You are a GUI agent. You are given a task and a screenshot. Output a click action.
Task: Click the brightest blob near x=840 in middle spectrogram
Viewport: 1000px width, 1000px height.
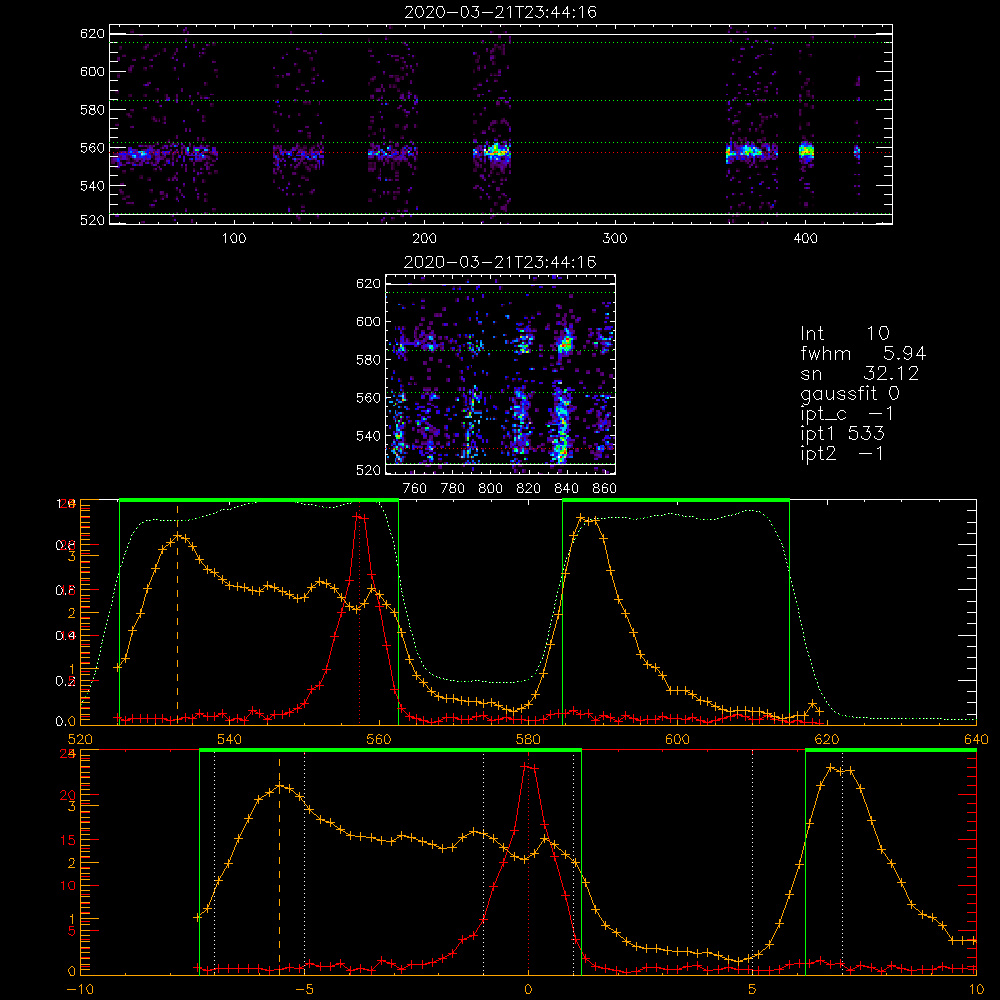[564, 345]
